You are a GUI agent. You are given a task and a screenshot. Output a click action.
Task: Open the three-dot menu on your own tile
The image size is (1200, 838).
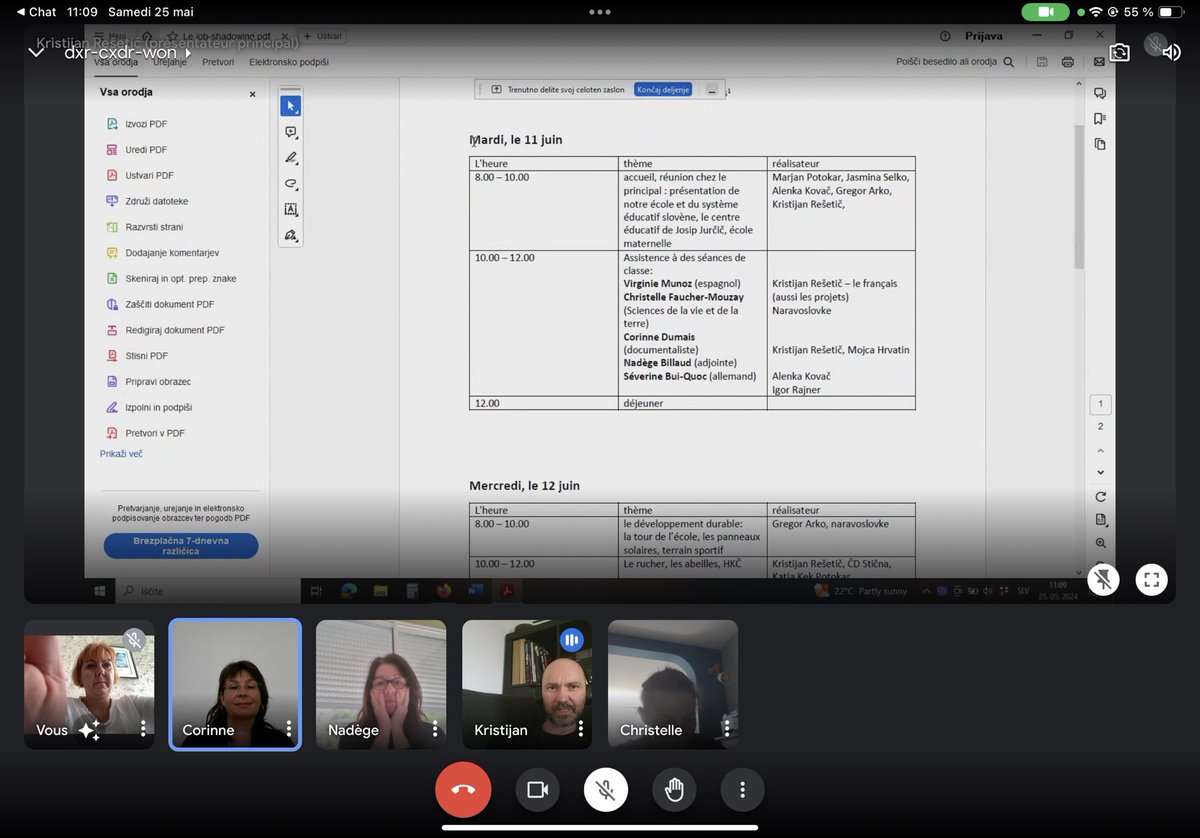[143, 729]
